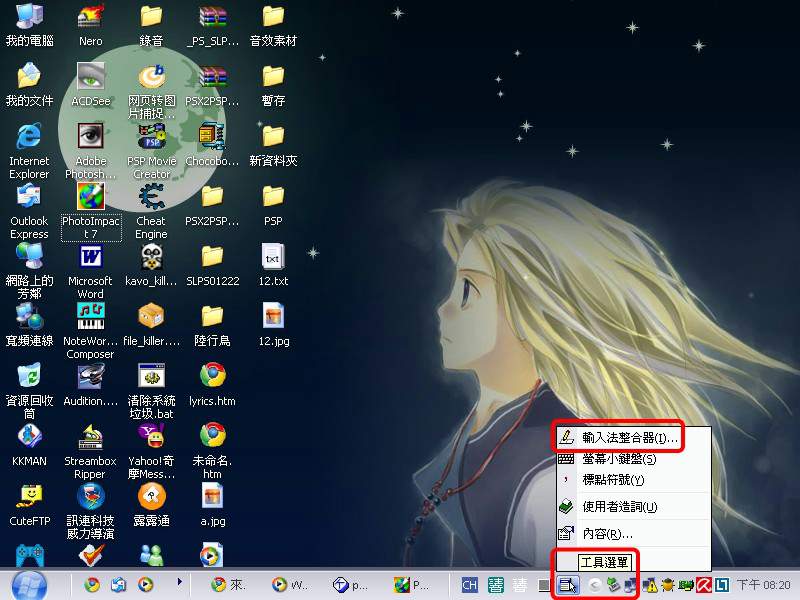Screen dimensions: 800x600
Task: Select the 未命名.htm file icon
Action: (212, 452)
